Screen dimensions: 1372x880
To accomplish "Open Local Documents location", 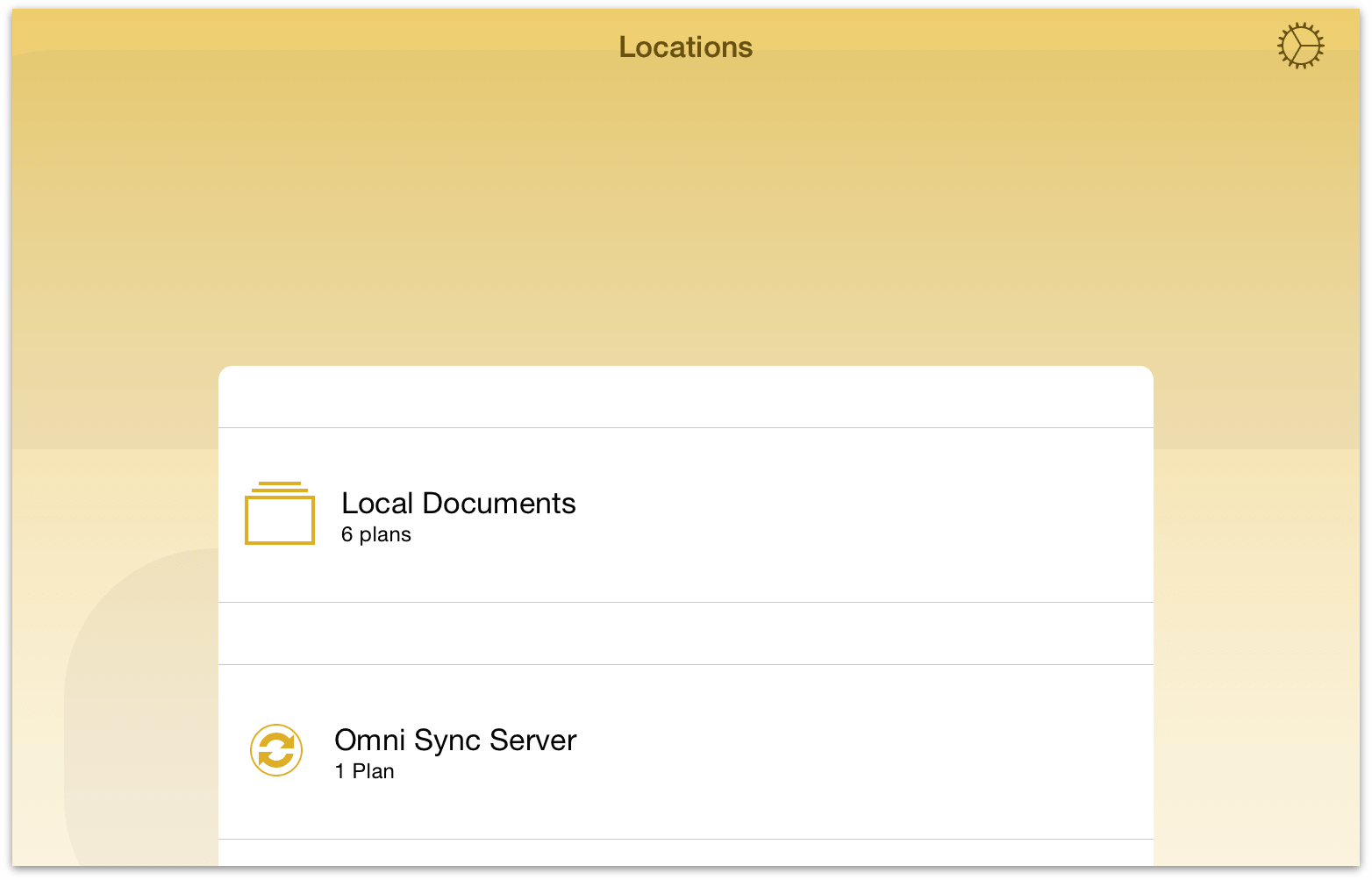I will (x=686, y=515).
